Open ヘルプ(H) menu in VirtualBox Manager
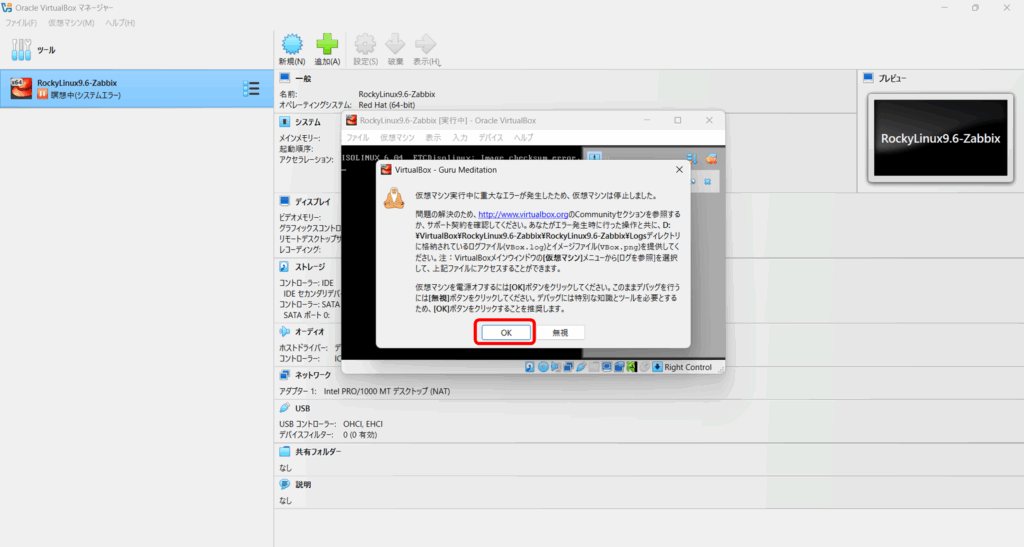 pyautogui.click(x=120, y=23)
